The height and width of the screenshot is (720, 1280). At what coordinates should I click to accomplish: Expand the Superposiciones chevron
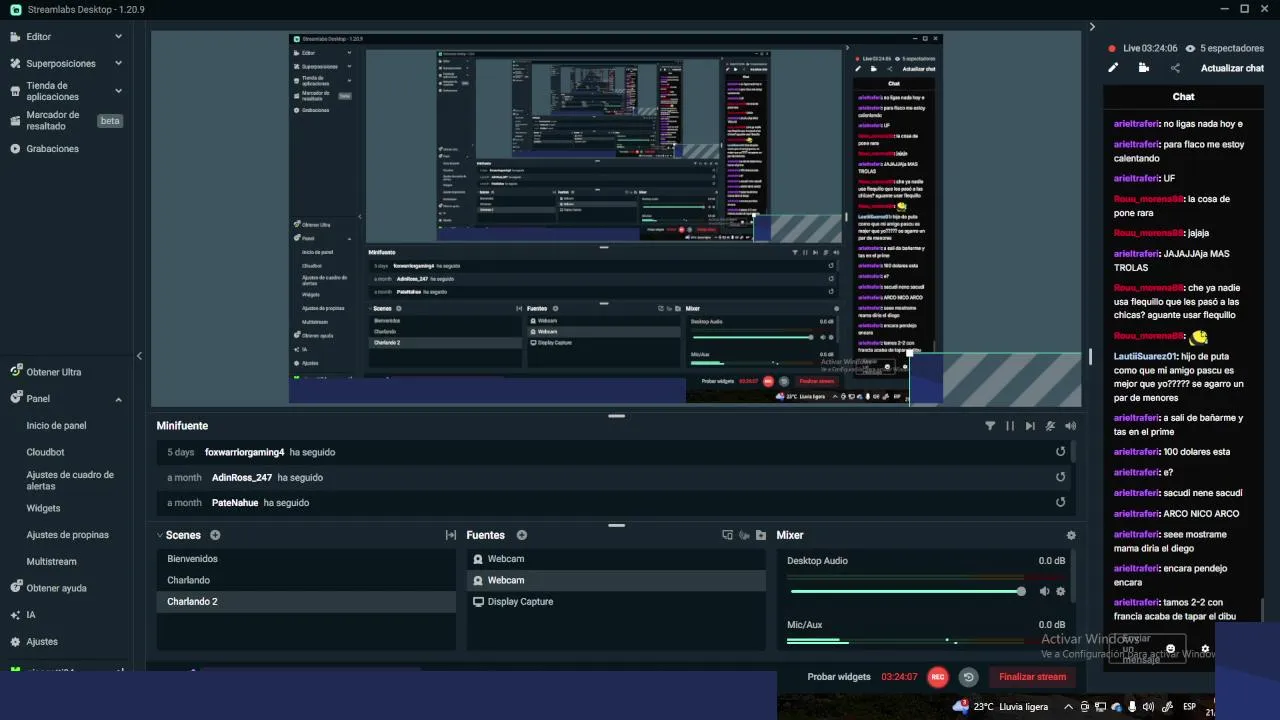point(118,63)
